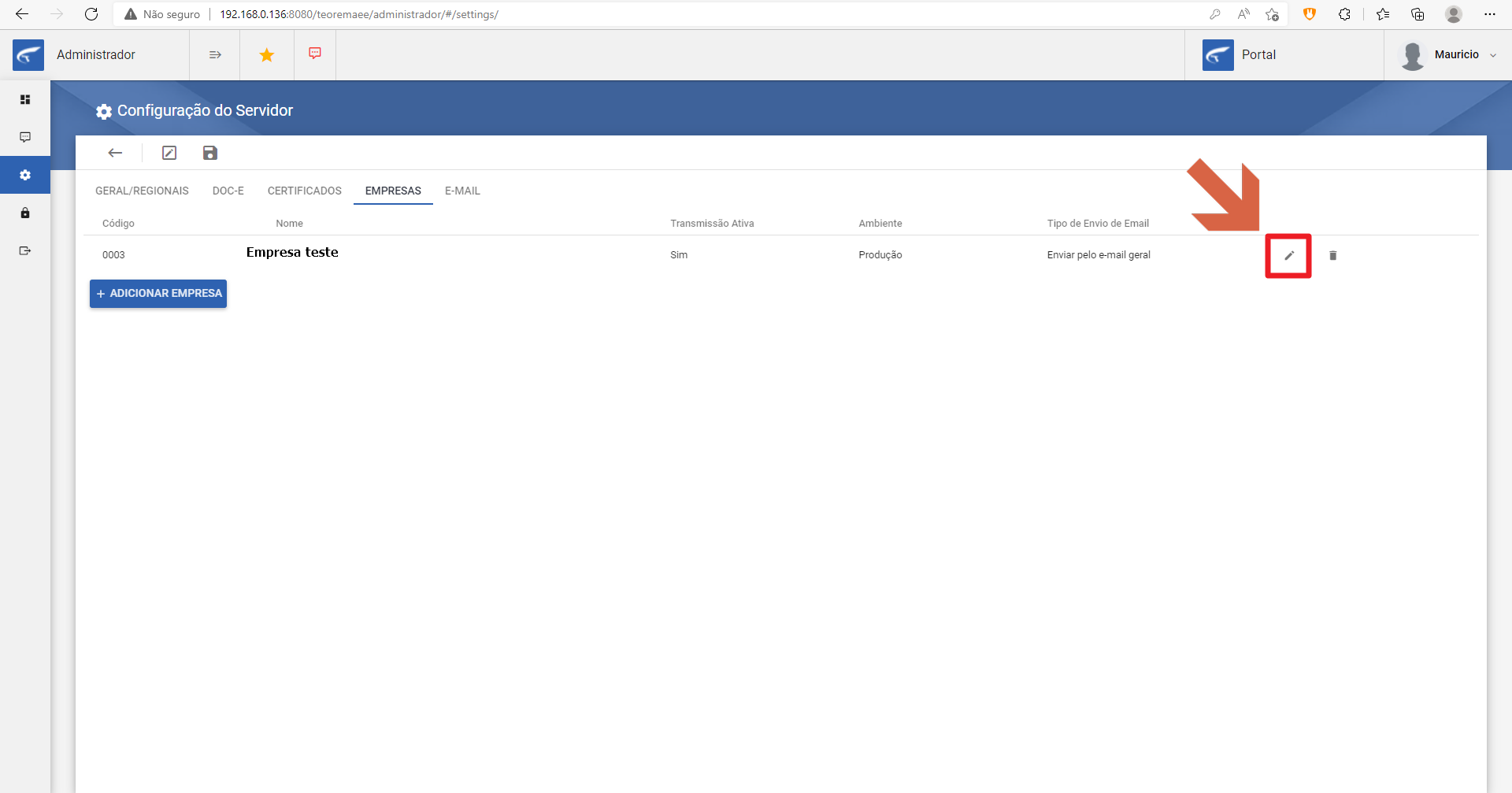Click the address bar URL

(x=359, y=14)
